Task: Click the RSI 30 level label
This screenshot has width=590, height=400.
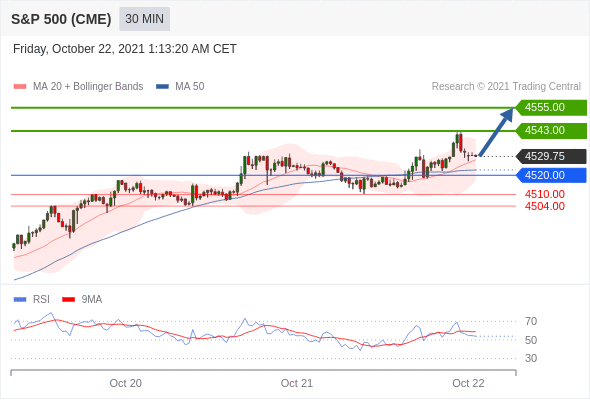Action: point(531,358)
